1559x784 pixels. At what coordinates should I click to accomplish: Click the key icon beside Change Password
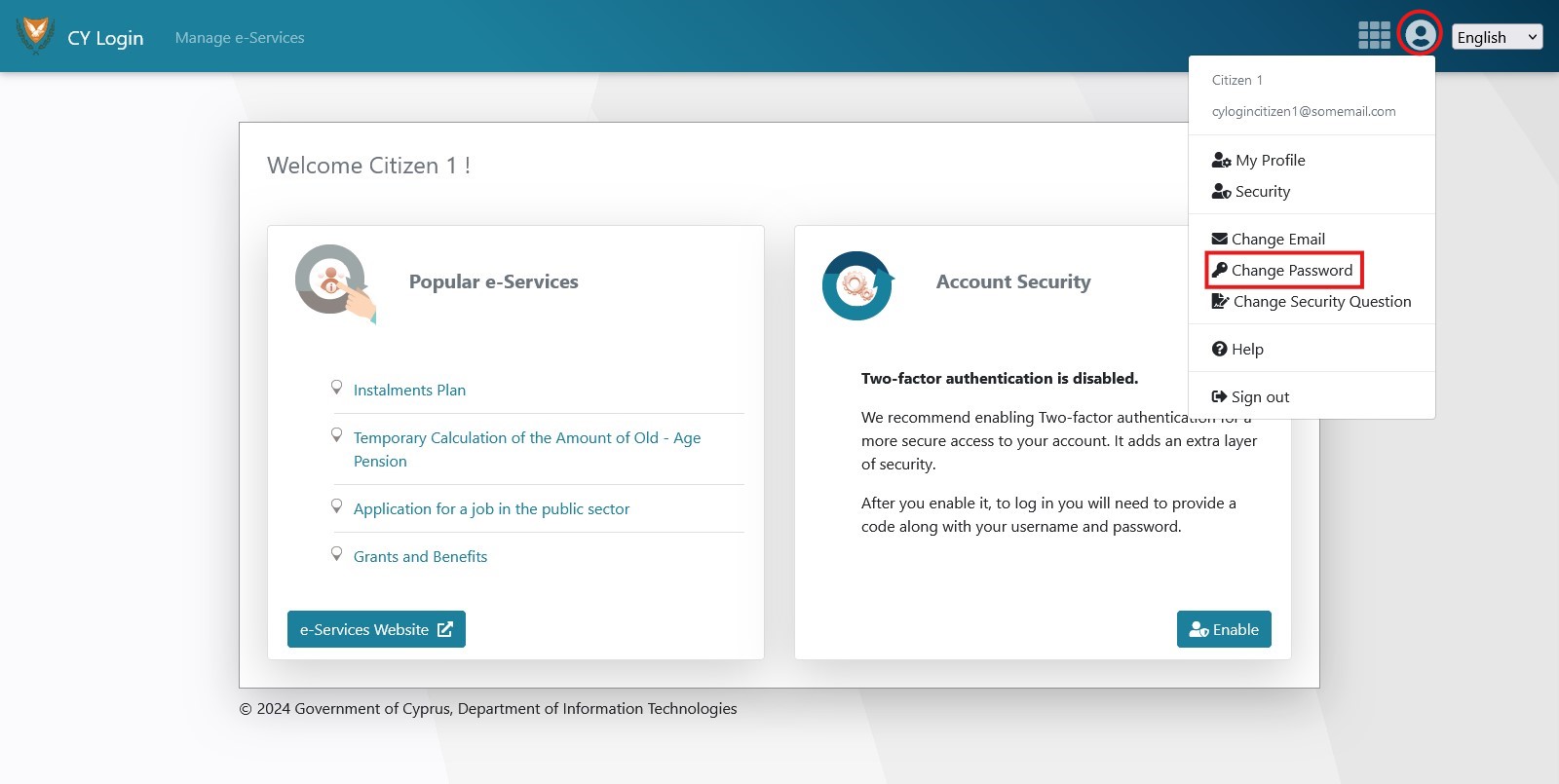tap(1219, 270)
